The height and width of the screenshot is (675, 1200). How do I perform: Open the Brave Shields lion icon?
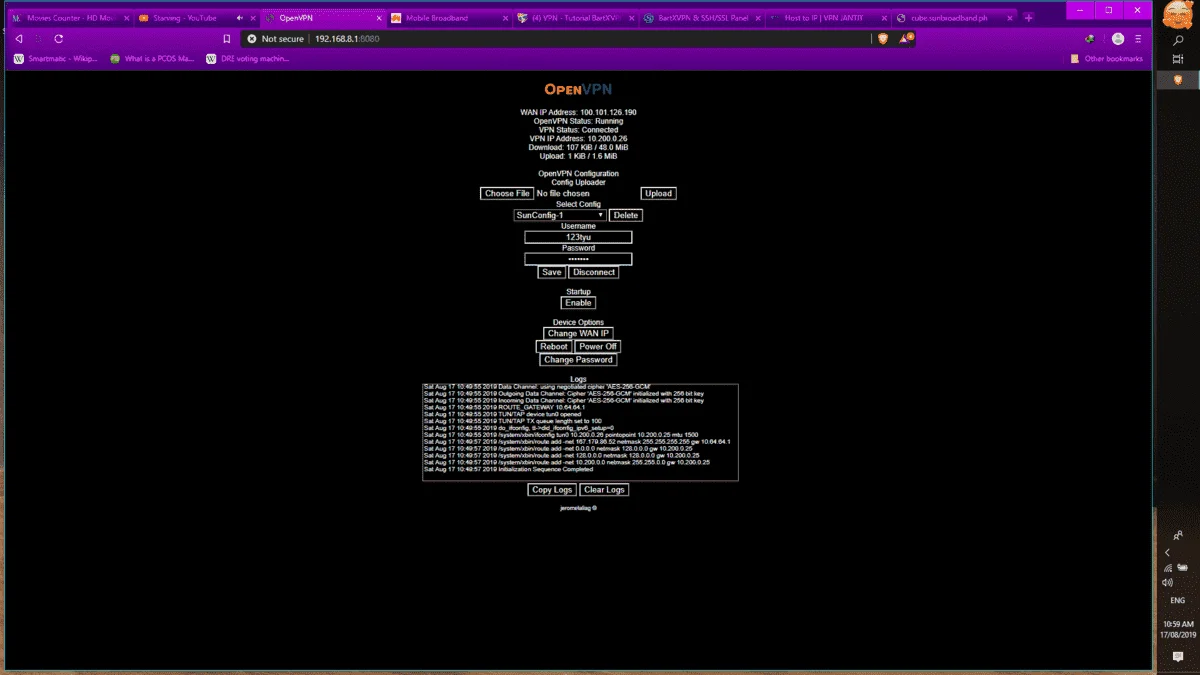click(883, 38)
